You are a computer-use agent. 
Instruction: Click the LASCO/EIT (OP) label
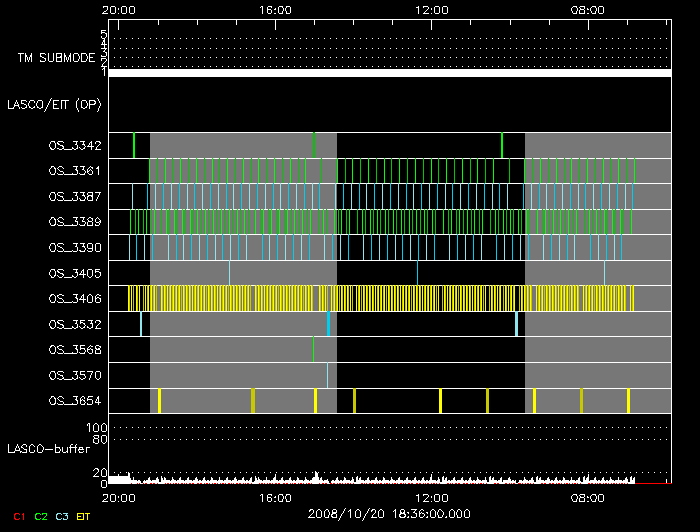tap(54, 104)
